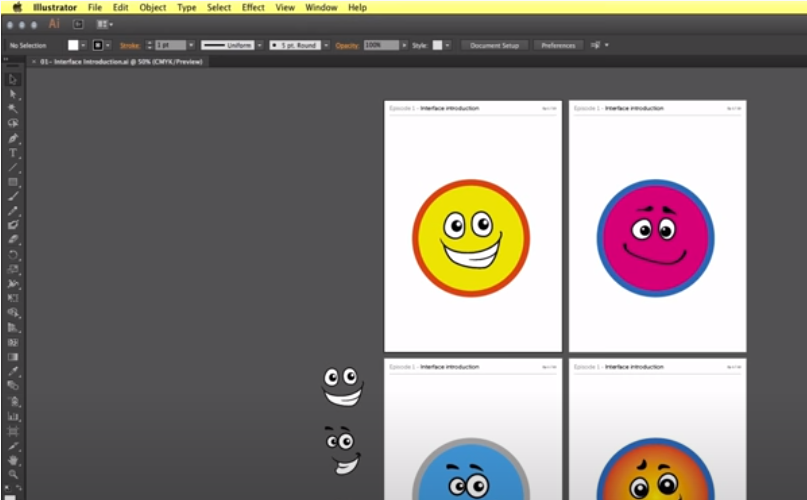Viewport: 807px width, 500px height.
Task: Open the File menu
Action: point(95,7)
